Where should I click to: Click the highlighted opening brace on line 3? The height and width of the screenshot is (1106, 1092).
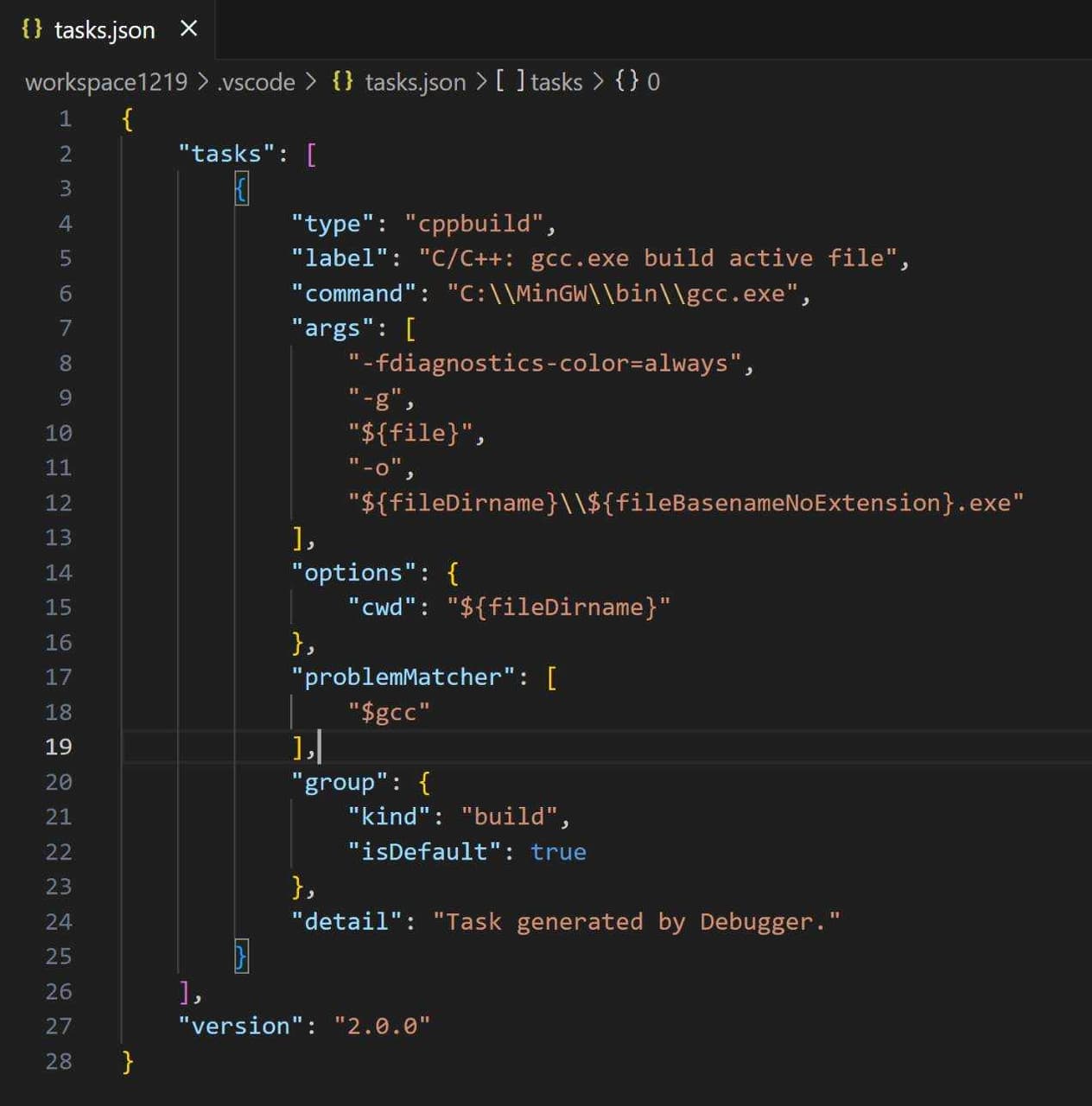pos(241,188)
